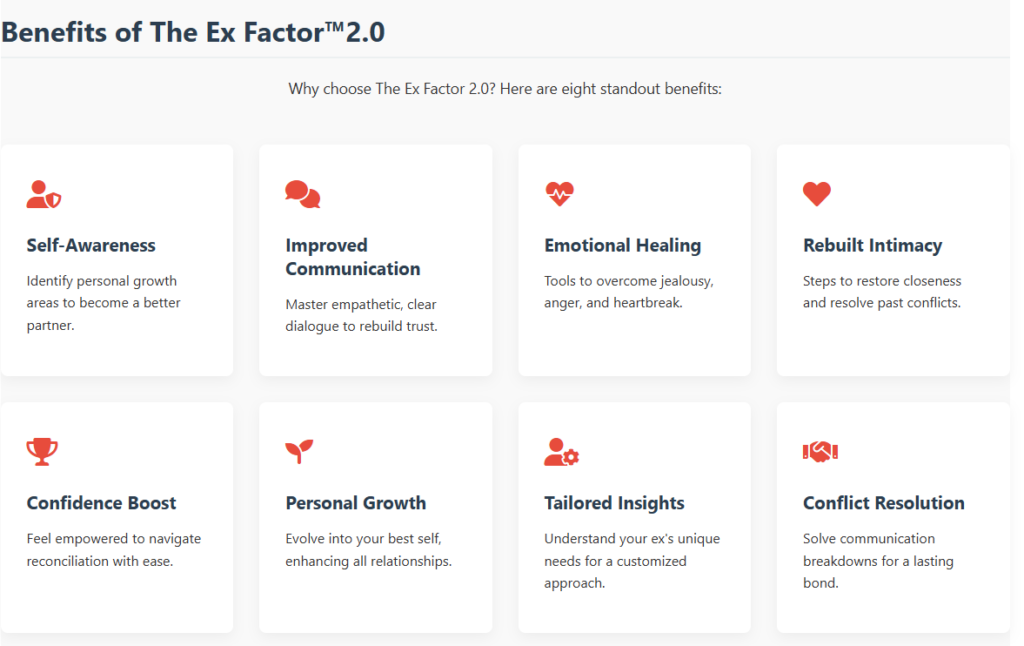Click the Conflict Resolution heading
Viewport: 1024px width, 646px height.
tap(883, 503)
